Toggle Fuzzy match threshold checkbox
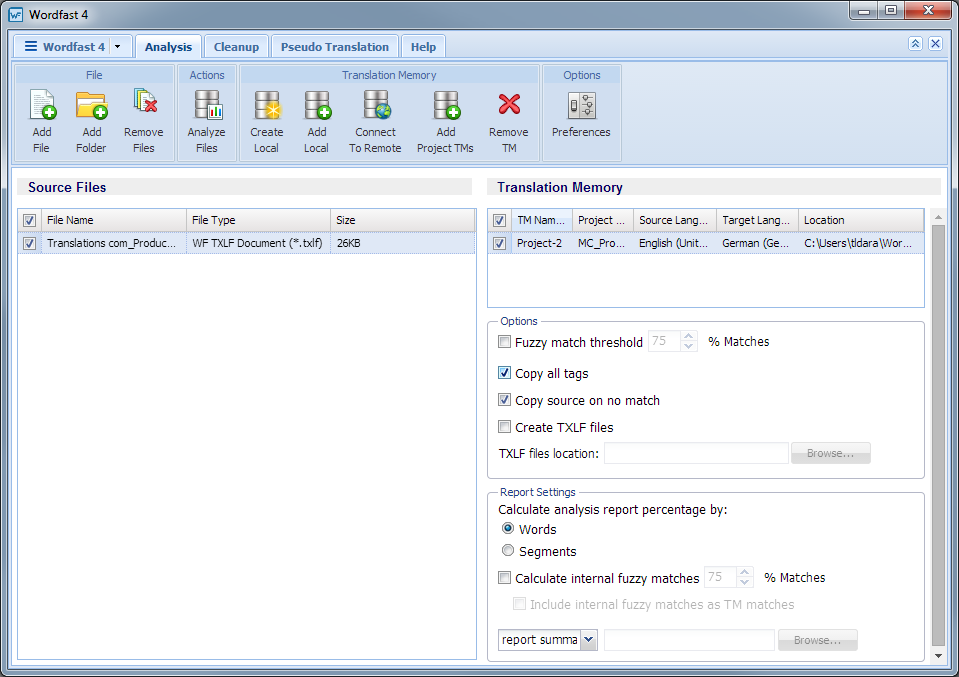 (x=505, y=342)
